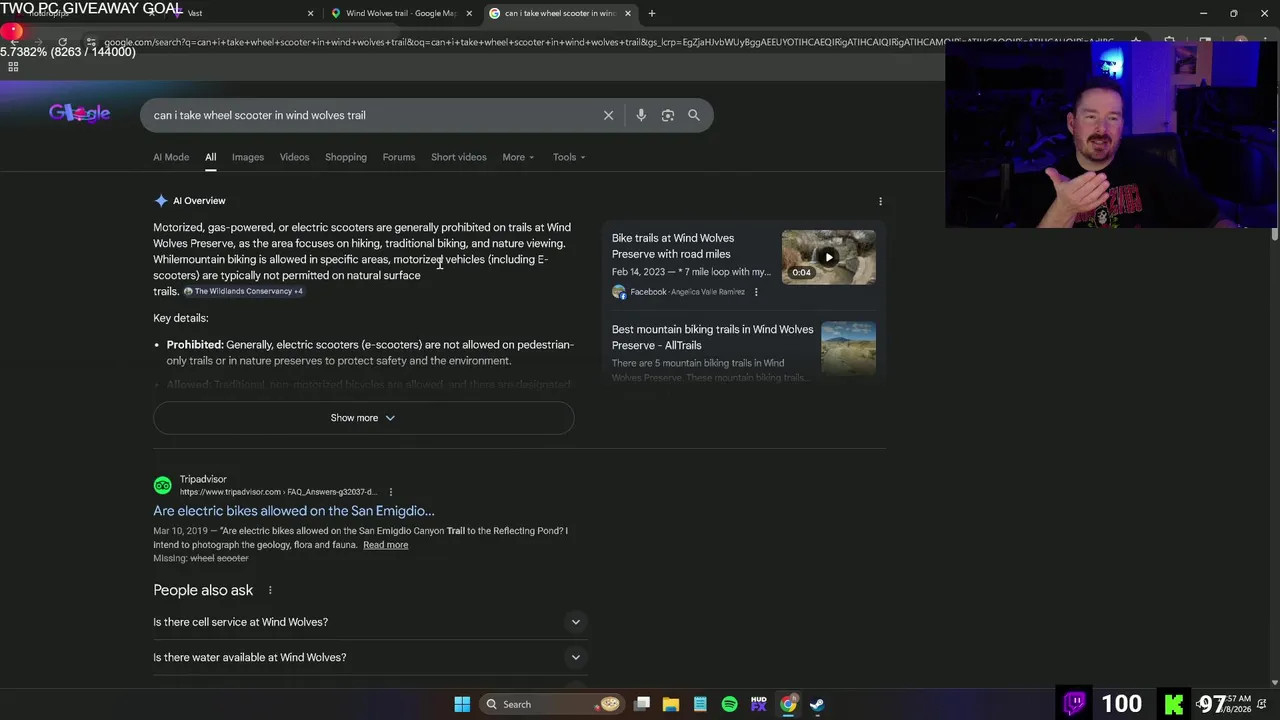Open options beside Facebook video source
The image size is (1280, 720).
(756, 292)
